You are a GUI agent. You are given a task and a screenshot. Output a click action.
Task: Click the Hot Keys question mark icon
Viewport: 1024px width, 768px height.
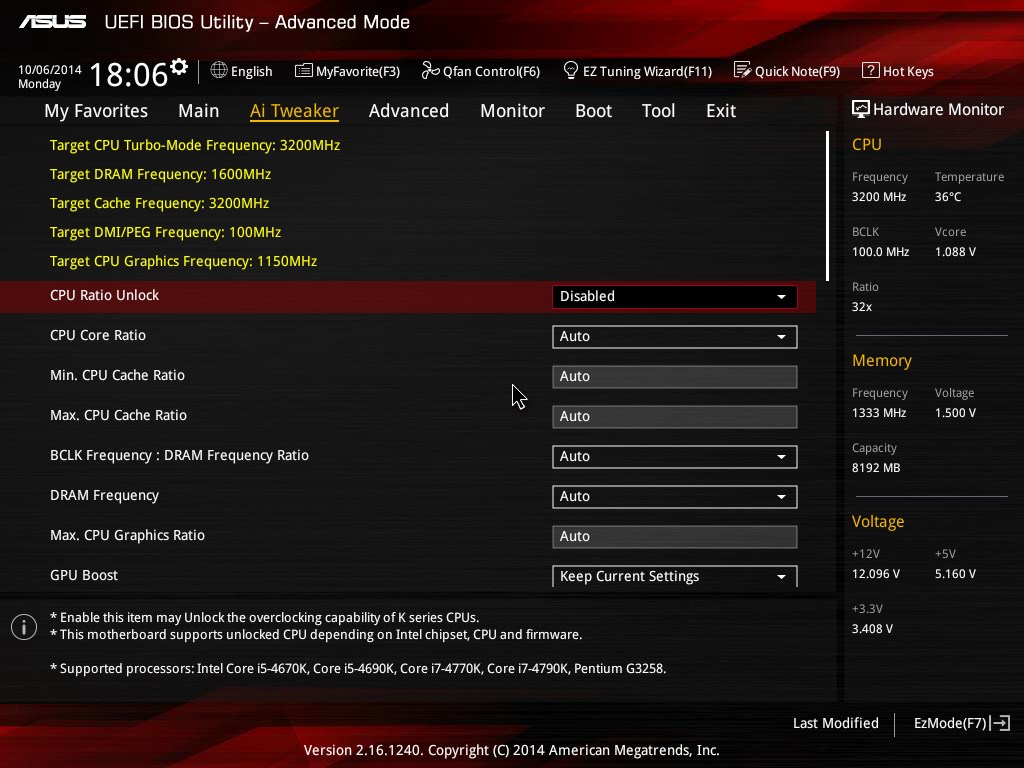tap(871, 70)
